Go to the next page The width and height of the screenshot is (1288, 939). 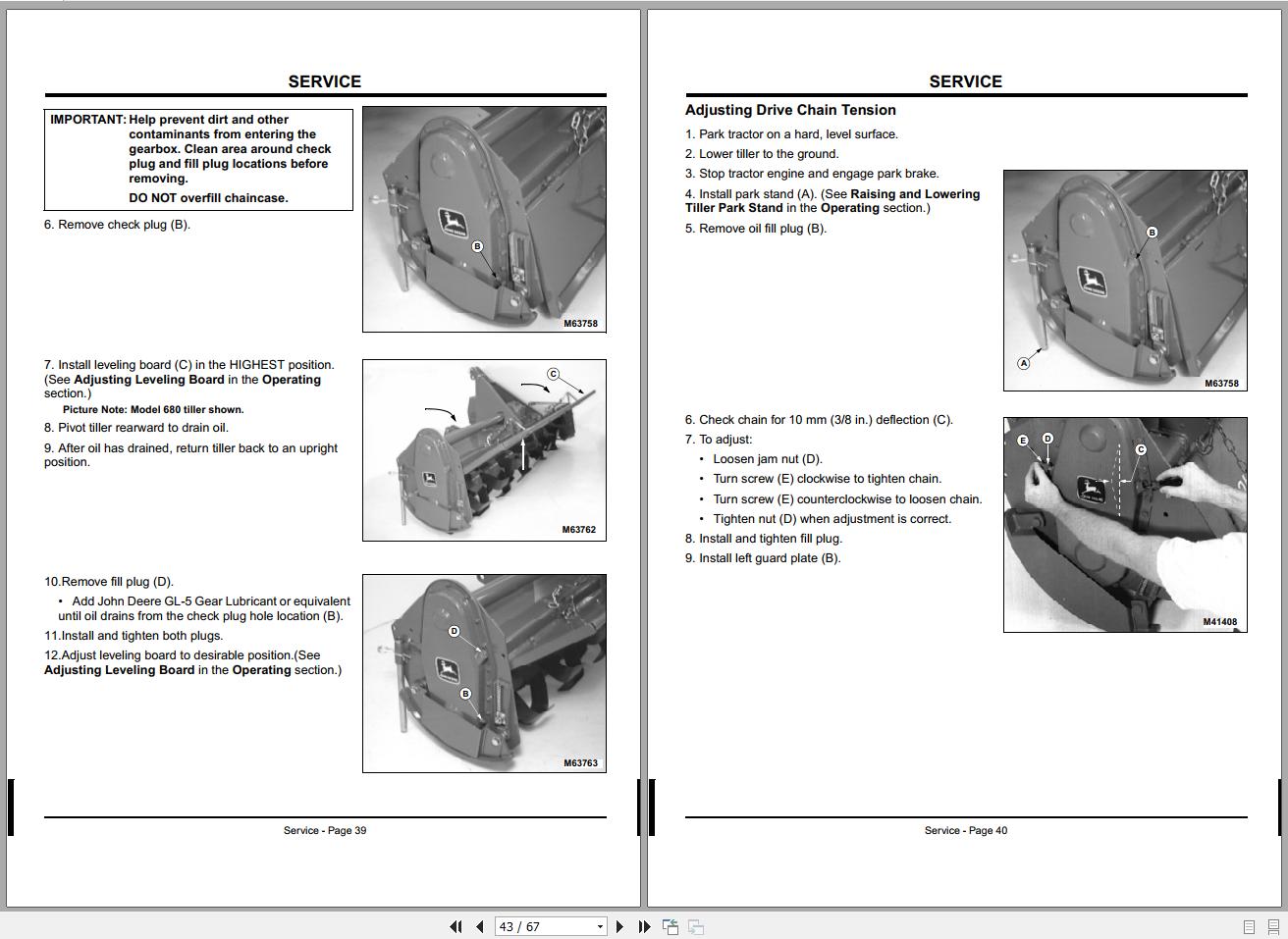619,926
